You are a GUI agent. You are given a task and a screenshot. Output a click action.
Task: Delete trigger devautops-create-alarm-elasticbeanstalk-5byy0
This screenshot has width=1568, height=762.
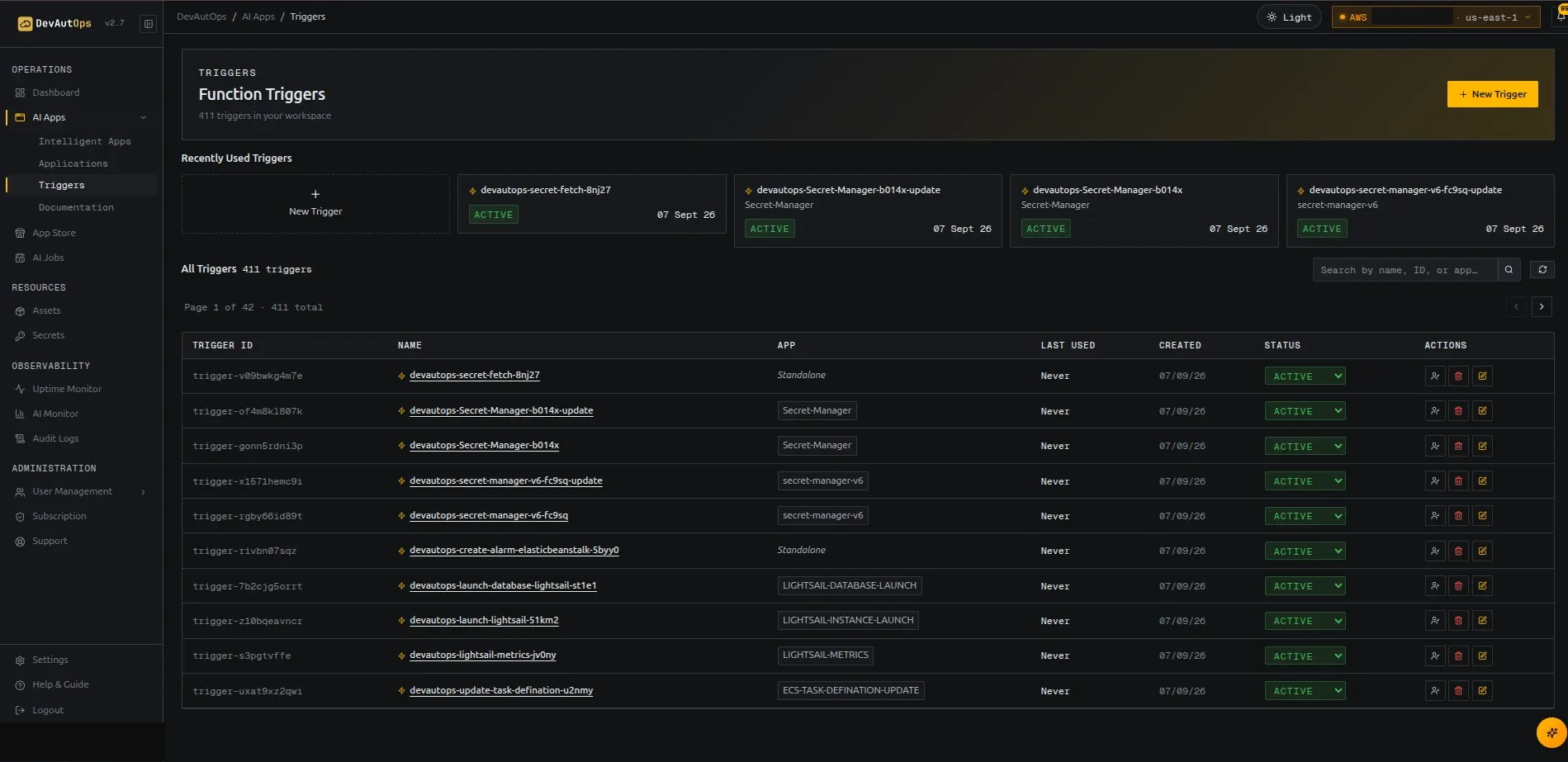pyautogui.click(x=1458, y=551)
